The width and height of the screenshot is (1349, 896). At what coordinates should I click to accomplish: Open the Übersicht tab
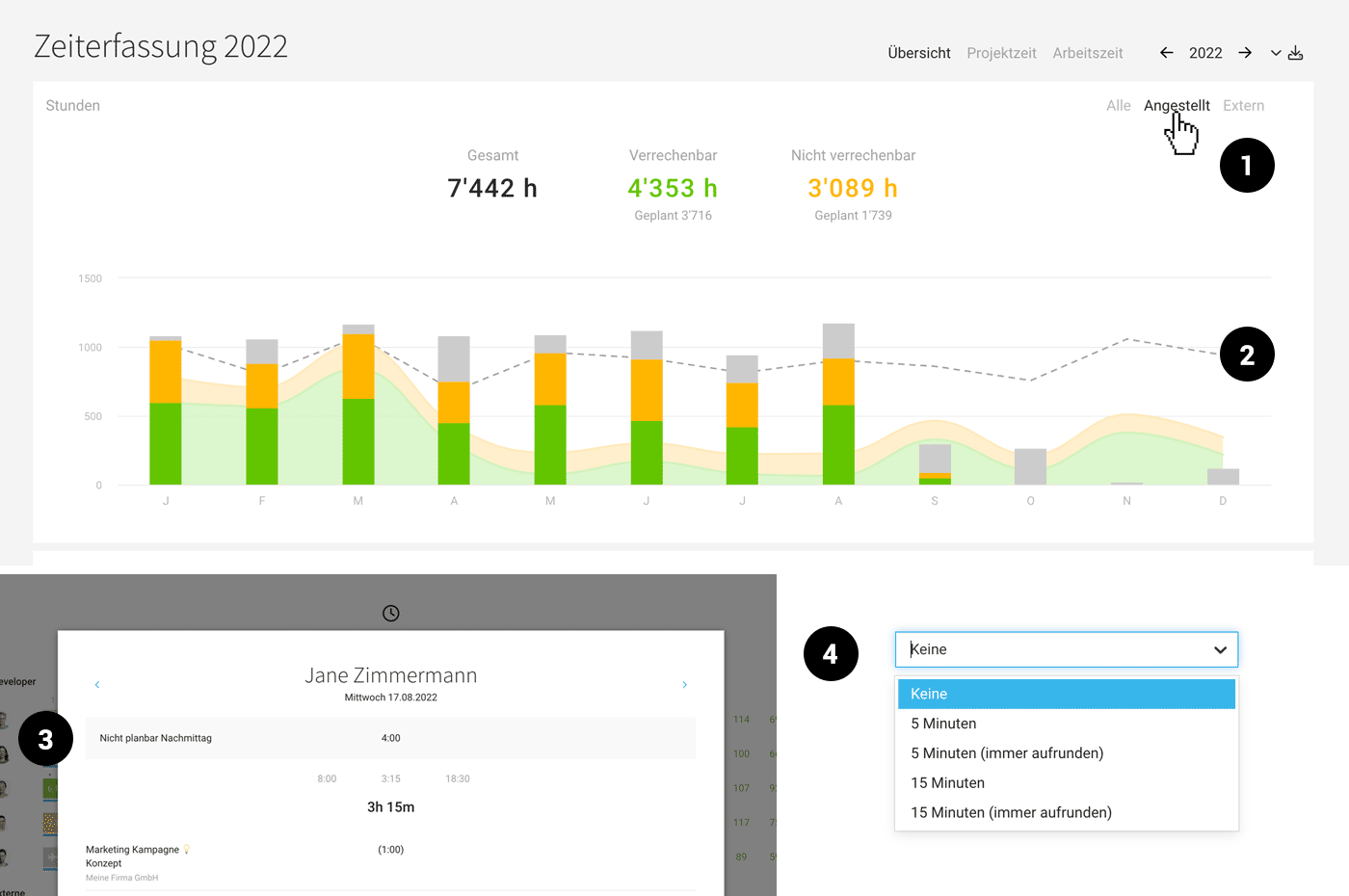coord(919,53)
